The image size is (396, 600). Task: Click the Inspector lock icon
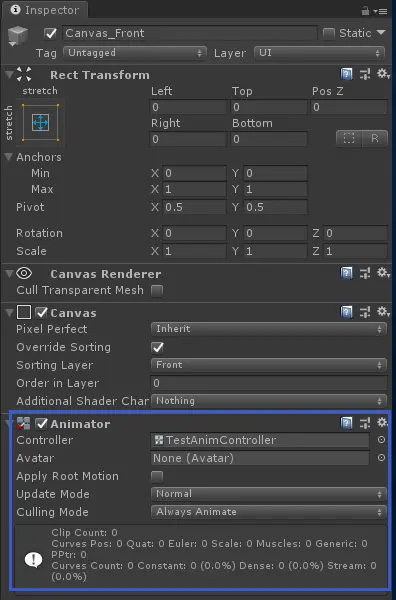click(365, 11)
